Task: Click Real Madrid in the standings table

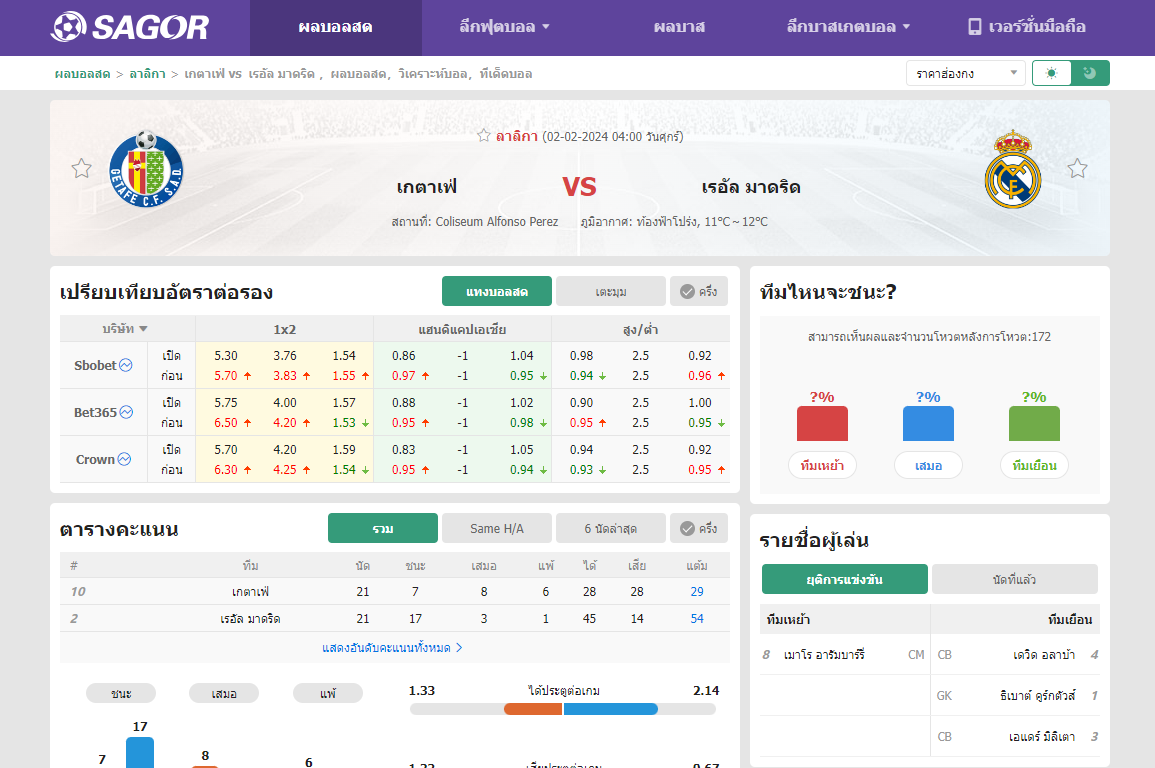Action: 250,619
